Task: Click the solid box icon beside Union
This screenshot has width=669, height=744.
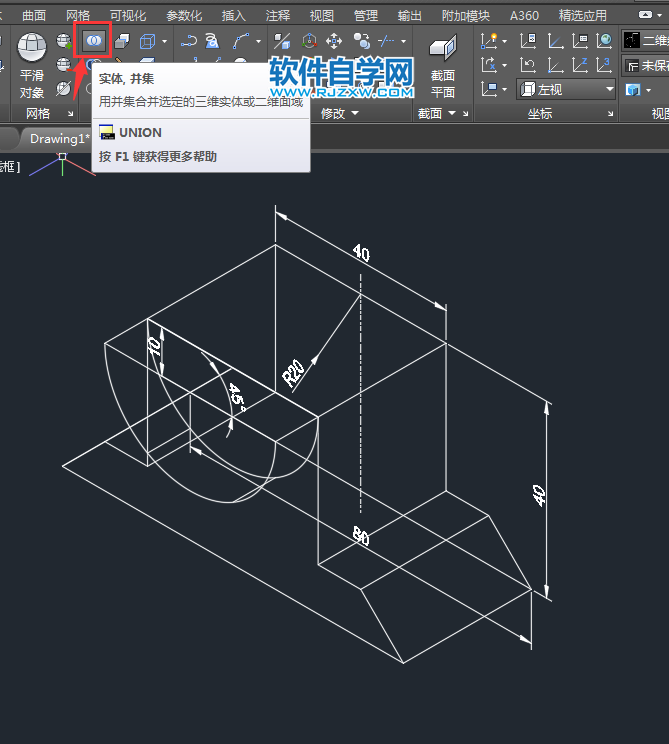Action: point(122,41)
